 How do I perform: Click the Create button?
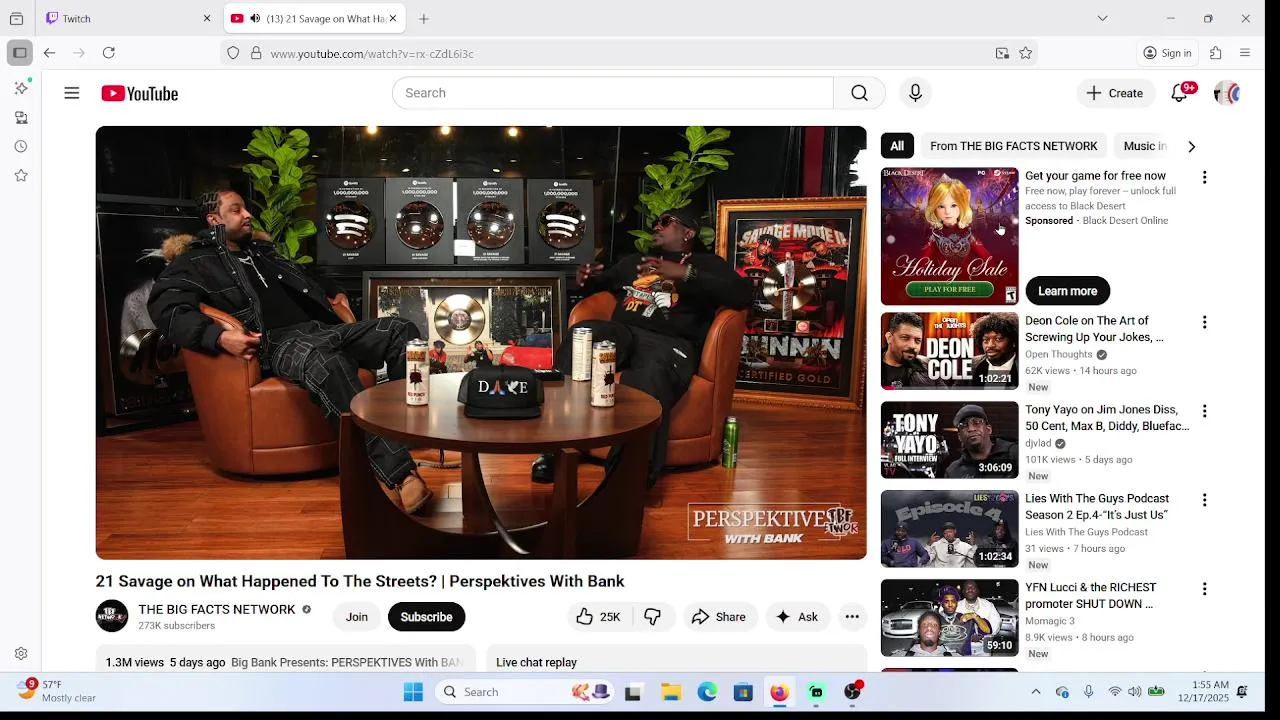coord(1115,93)
